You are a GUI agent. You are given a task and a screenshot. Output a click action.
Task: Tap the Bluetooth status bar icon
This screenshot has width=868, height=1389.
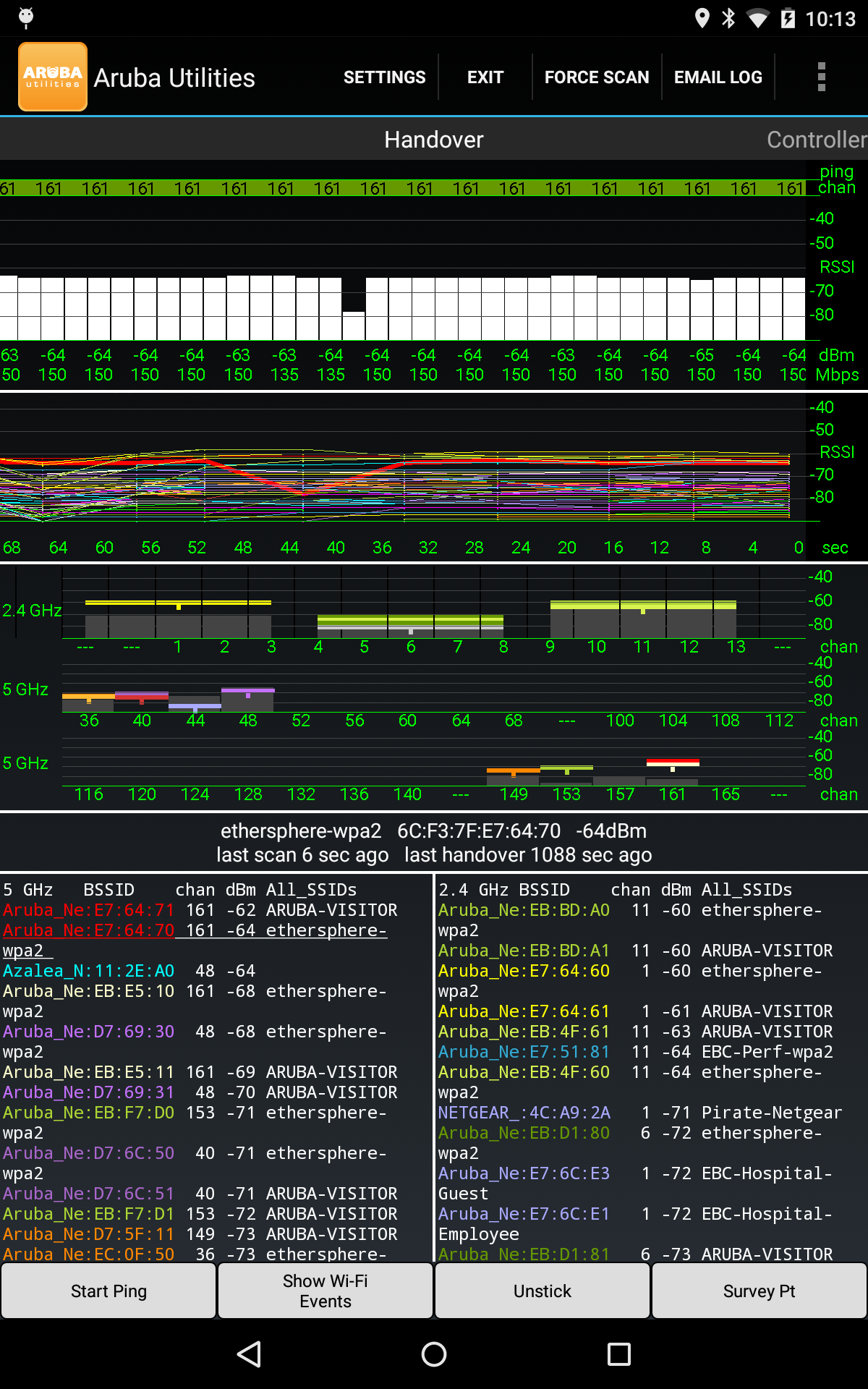[x=728, y=18]
